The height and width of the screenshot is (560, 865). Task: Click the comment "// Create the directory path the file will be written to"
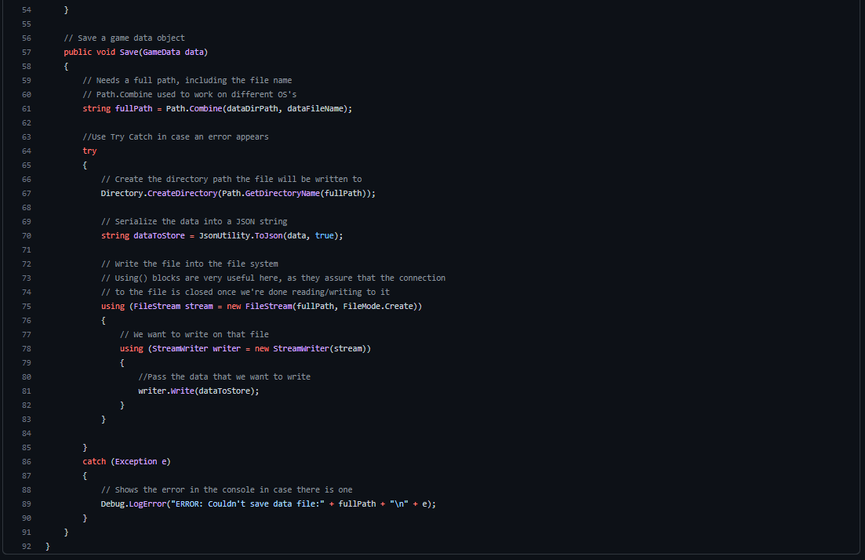pyautogui.click(x=231, y=179)
